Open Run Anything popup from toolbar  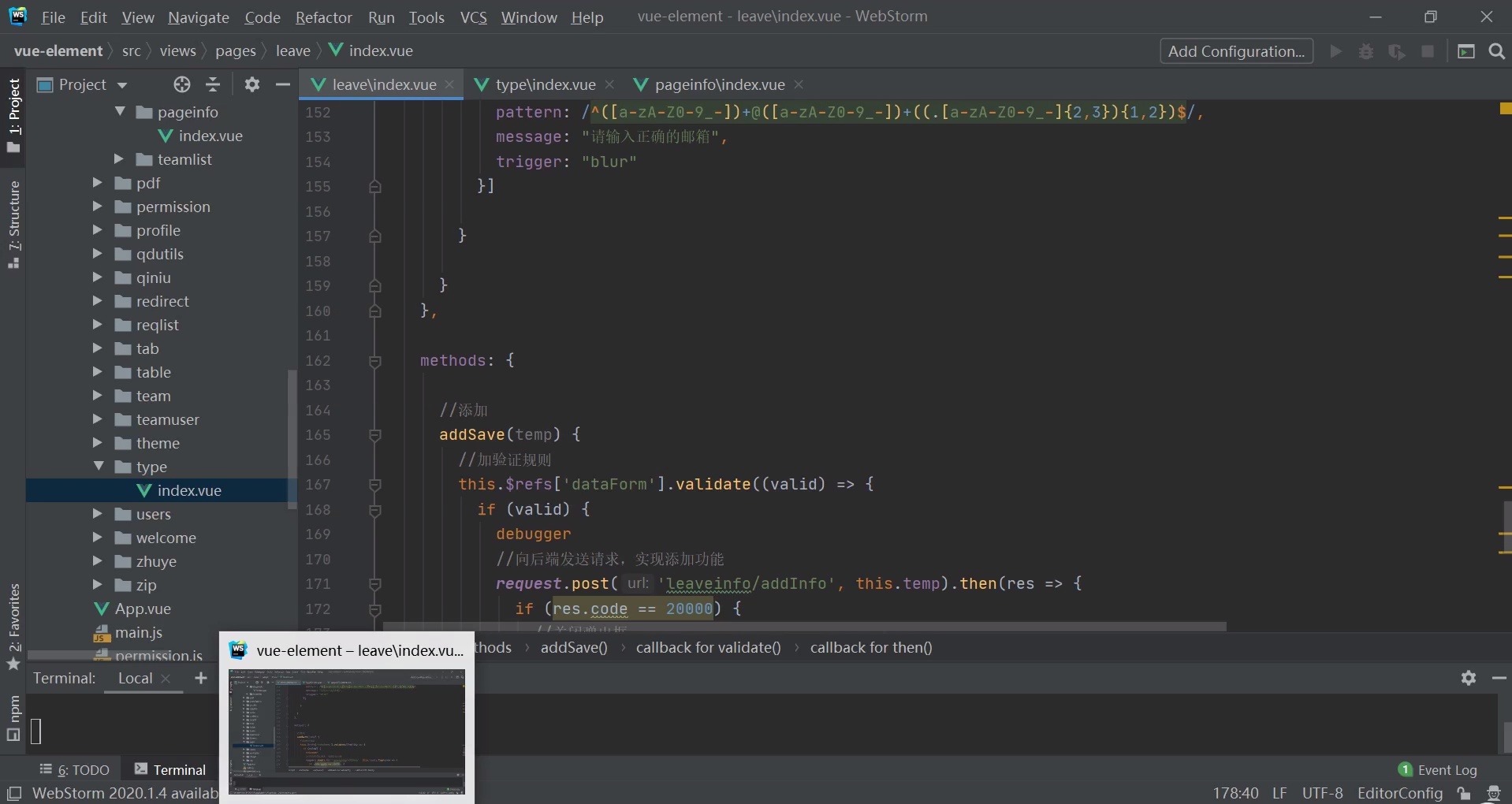(1467, 51)
